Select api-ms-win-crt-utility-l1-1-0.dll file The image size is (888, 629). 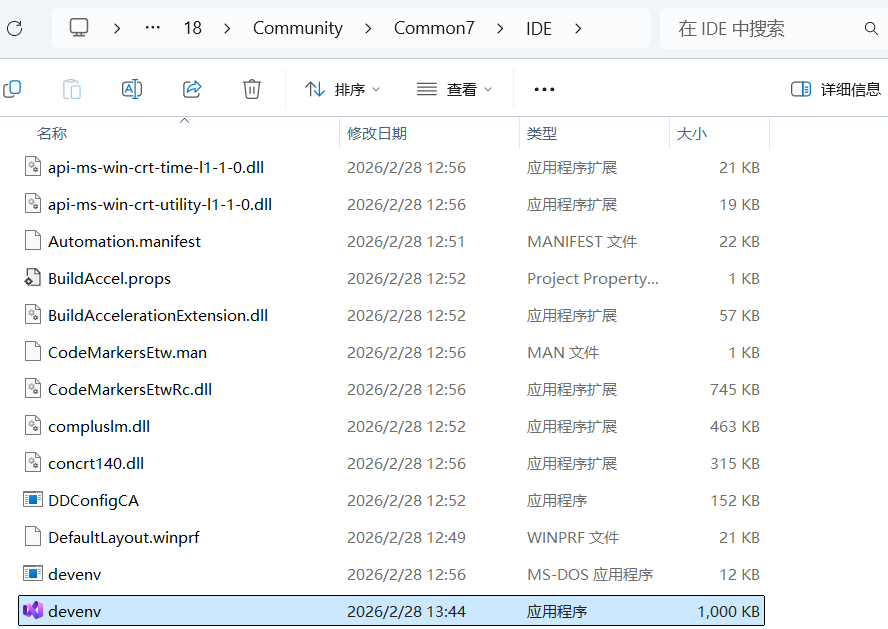391,204
